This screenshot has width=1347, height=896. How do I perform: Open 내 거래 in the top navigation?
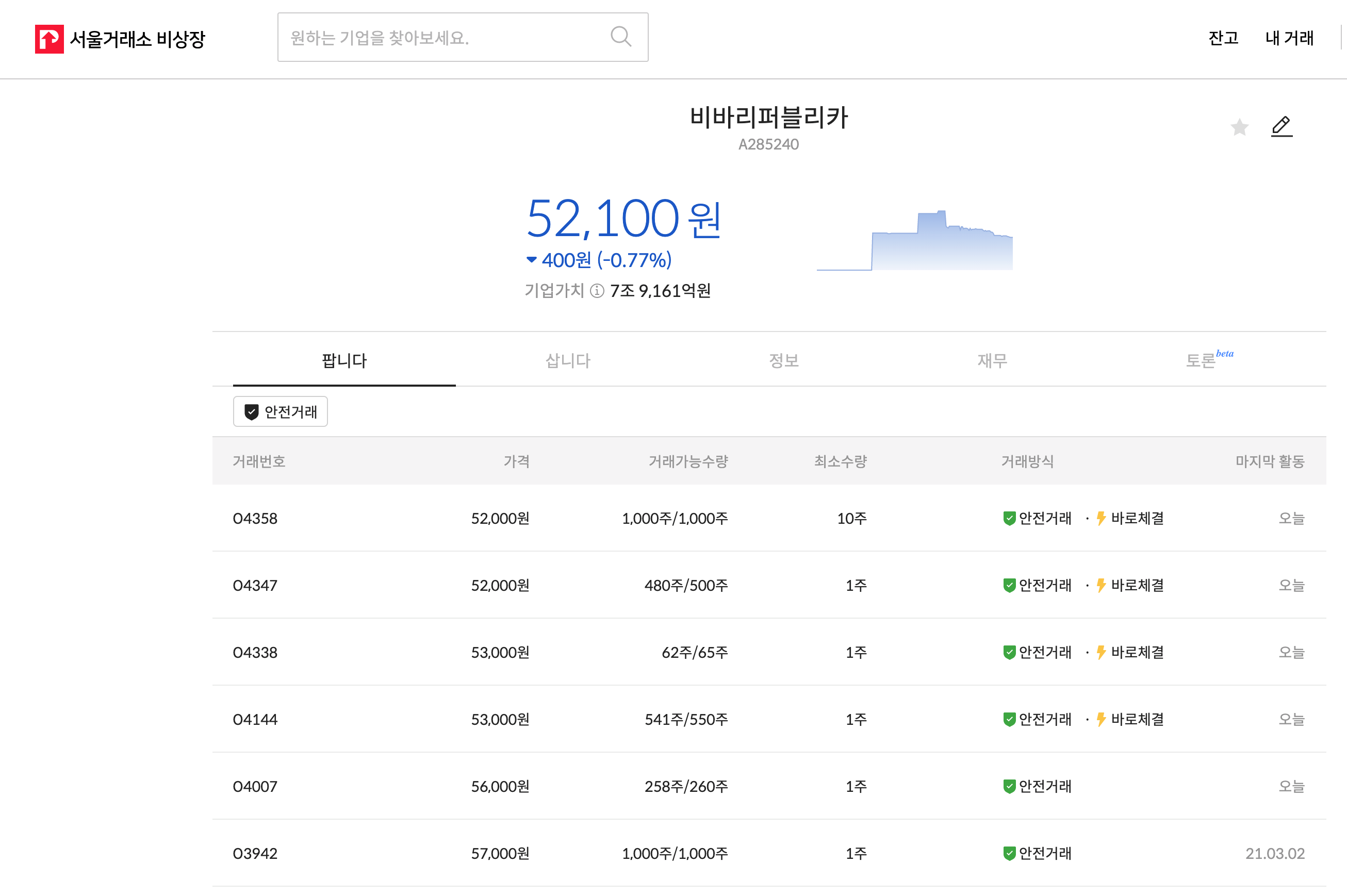click(1289, 38)
